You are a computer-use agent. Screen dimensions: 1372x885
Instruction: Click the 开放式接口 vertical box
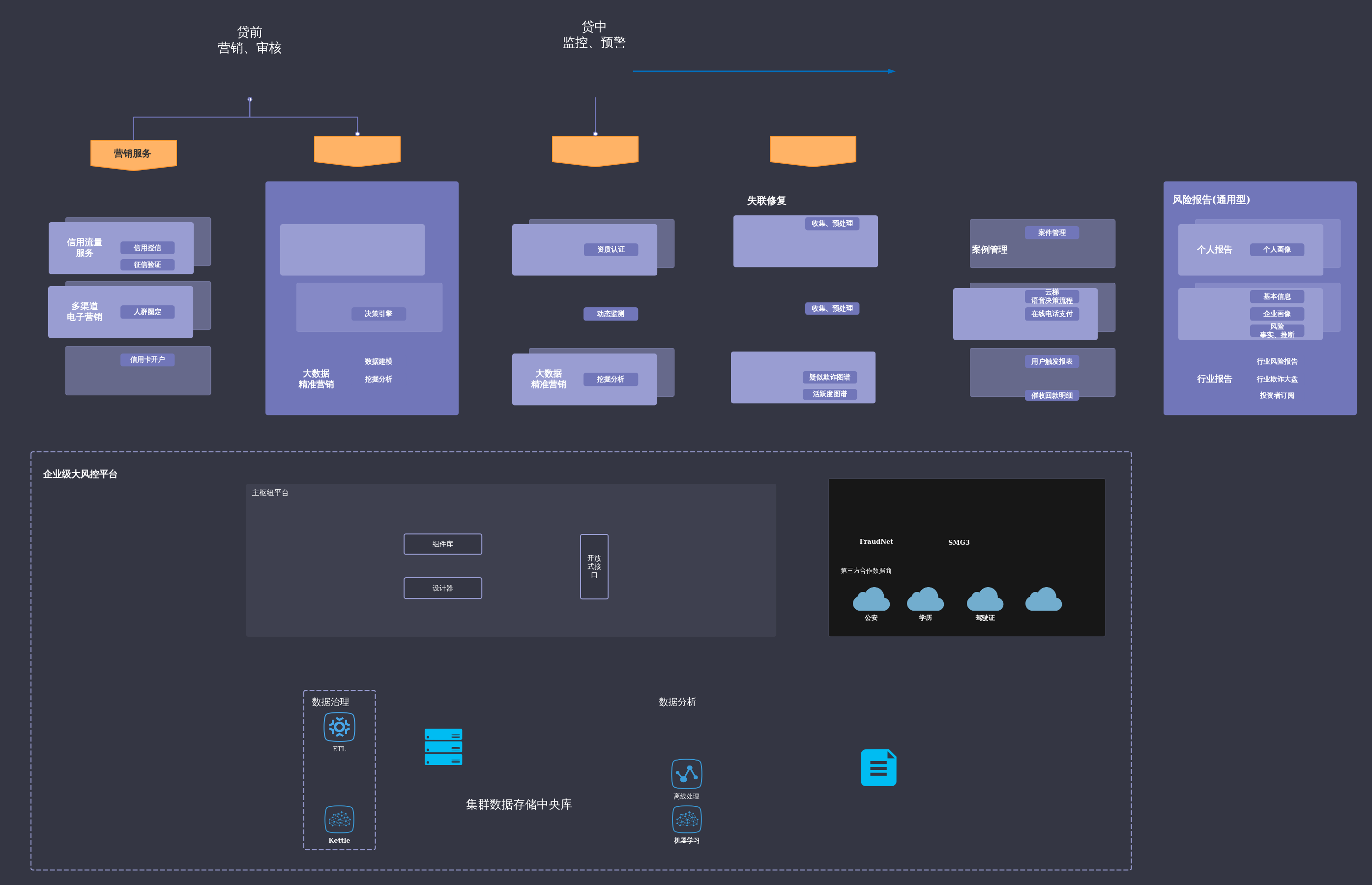click(x=594, y=566)
